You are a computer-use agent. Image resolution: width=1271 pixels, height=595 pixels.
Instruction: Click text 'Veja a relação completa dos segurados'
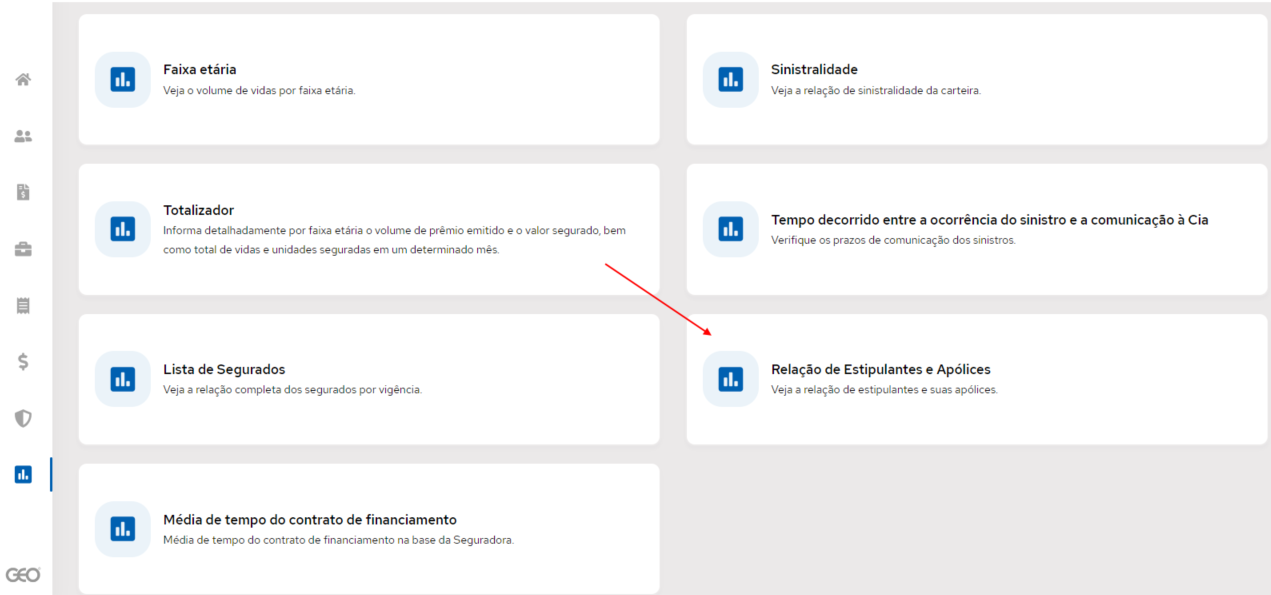[292, 390]
